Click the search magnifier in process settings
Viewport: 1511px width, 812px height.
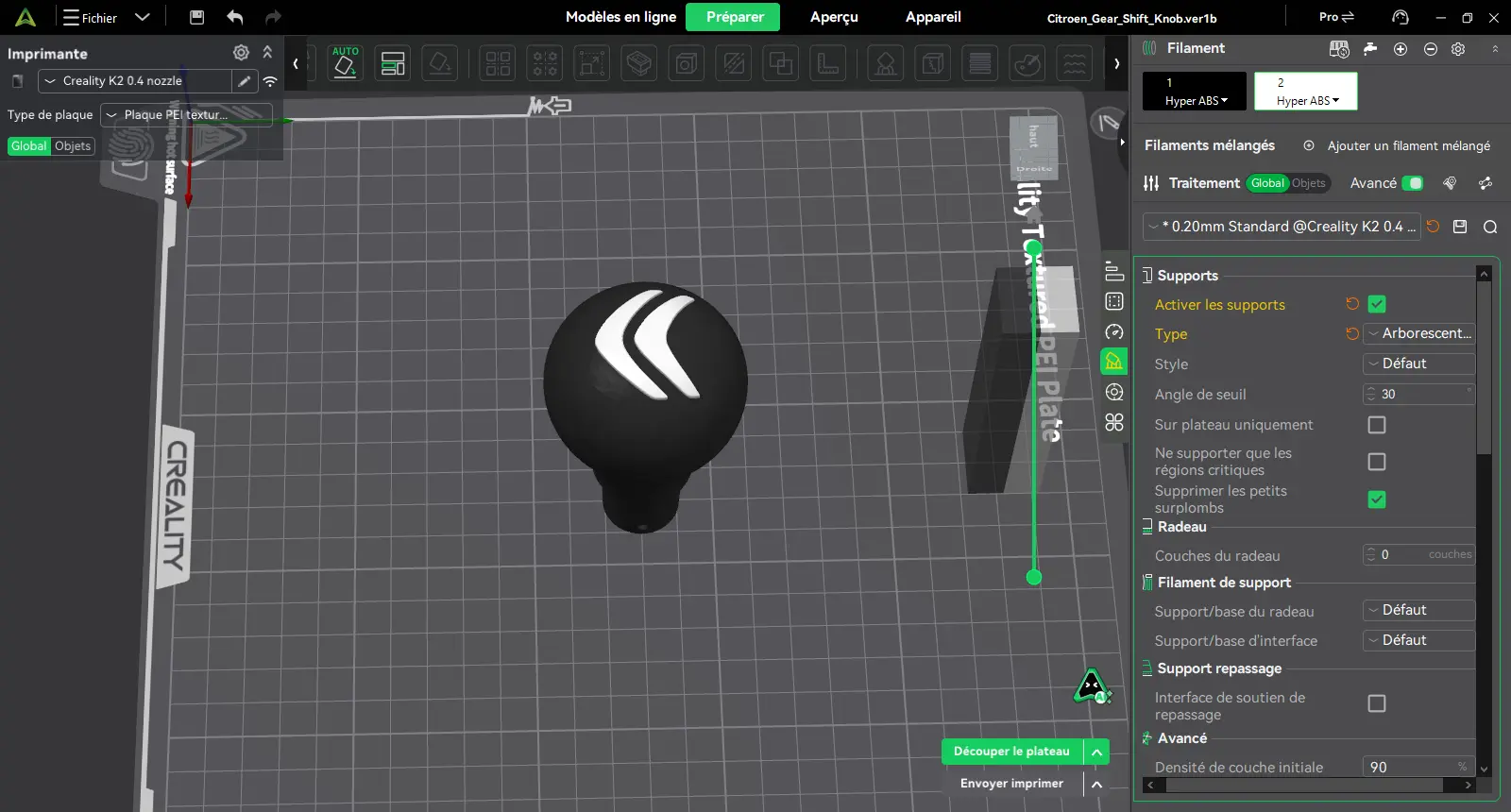[1490, 227]
